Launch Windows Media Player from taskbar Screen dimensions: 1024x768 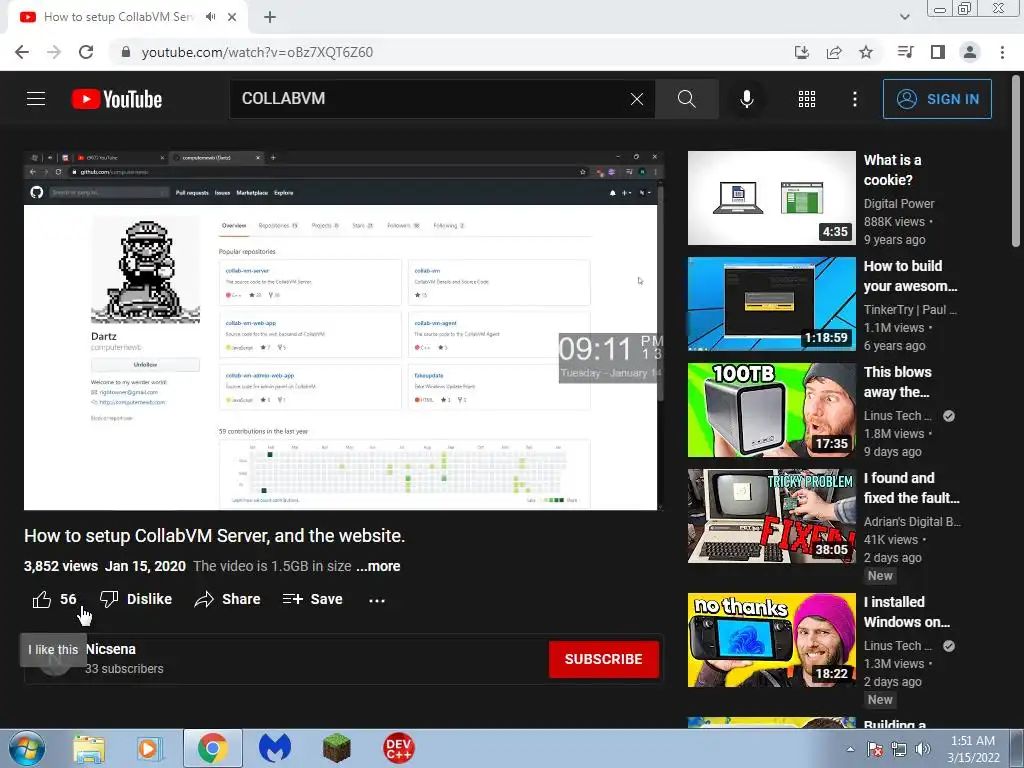pyautogui.click(x=149, y=748)
